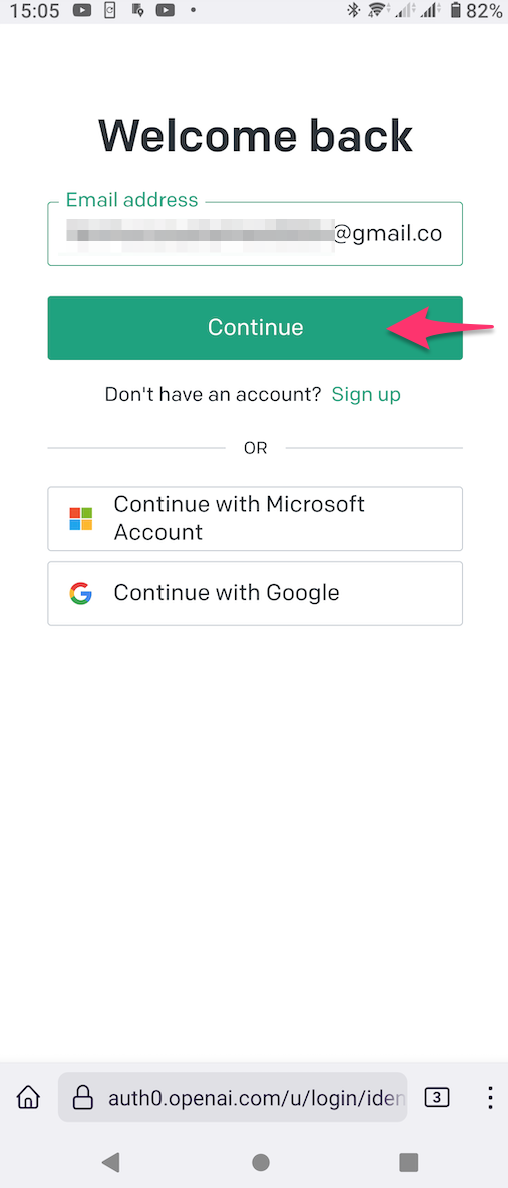Viewport: 508px width, 1188px height.
Task: Tap the padlock site security icon
Action: pos(83,1097)
